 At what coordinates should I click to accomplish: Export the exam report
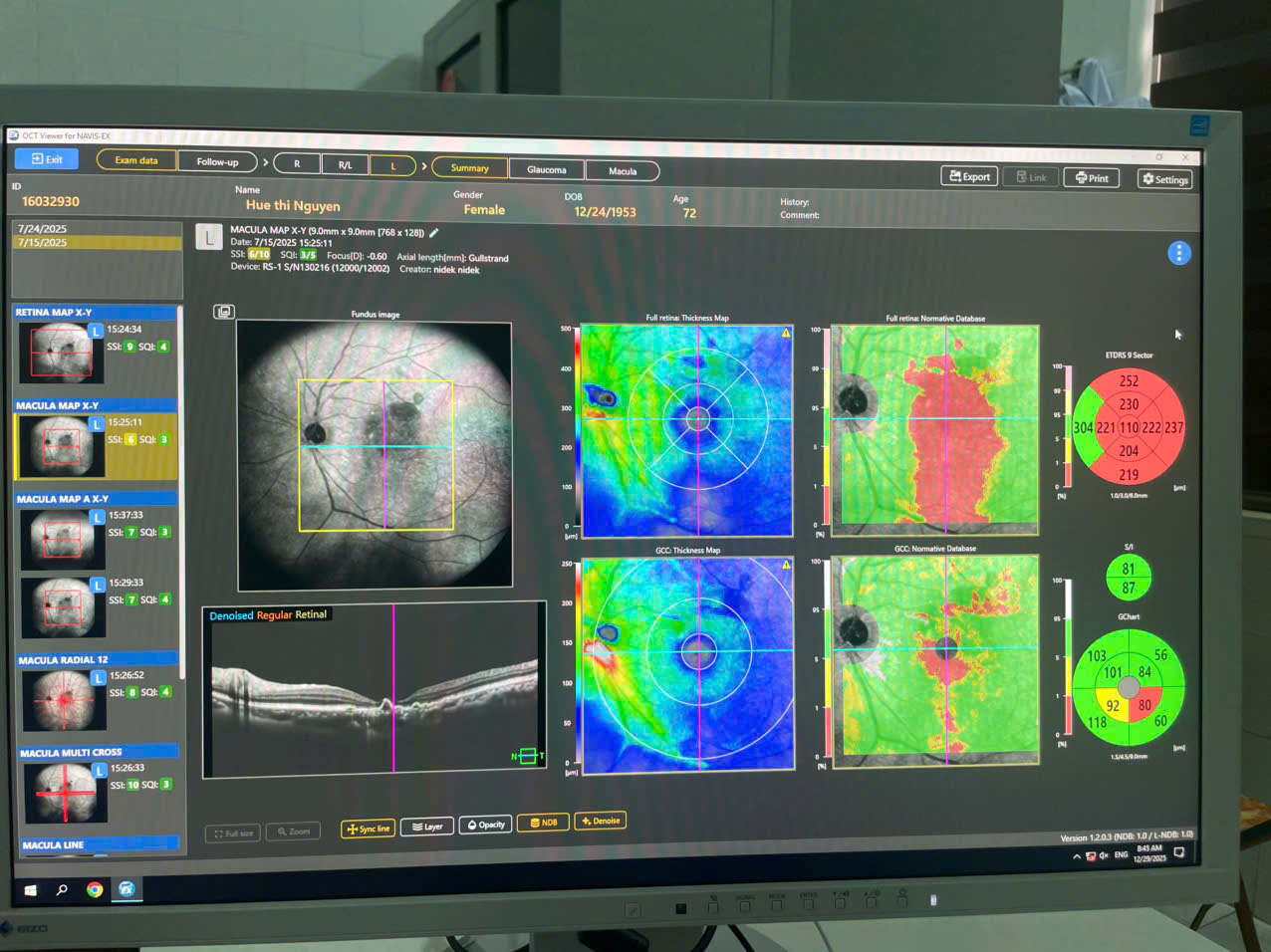(969, 177)
